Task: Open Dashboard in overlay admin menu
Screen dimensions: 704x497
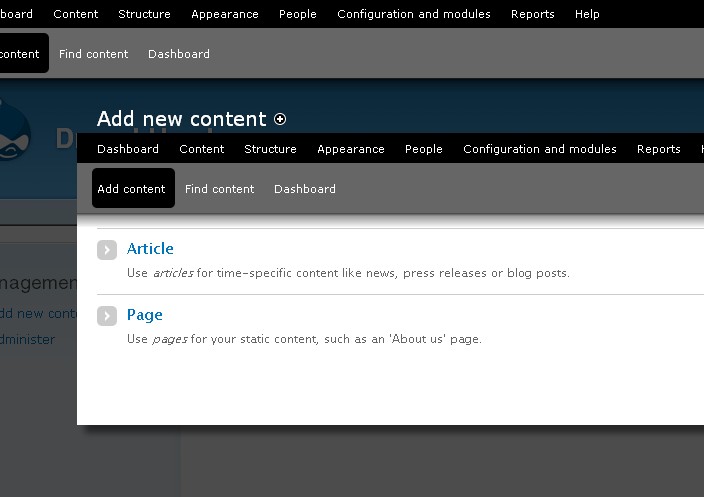Action: [128, 149]
